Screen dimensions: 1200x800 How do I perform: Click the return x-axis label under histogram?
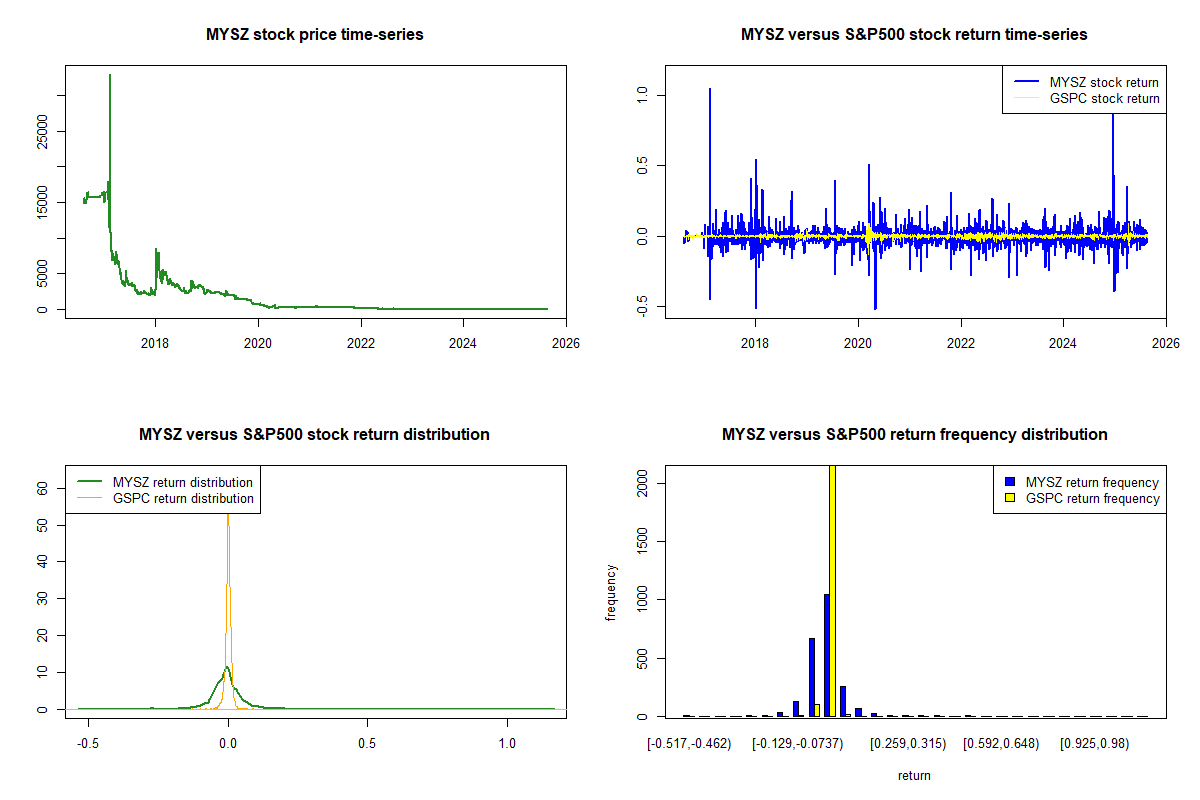(x=914, y=775)
